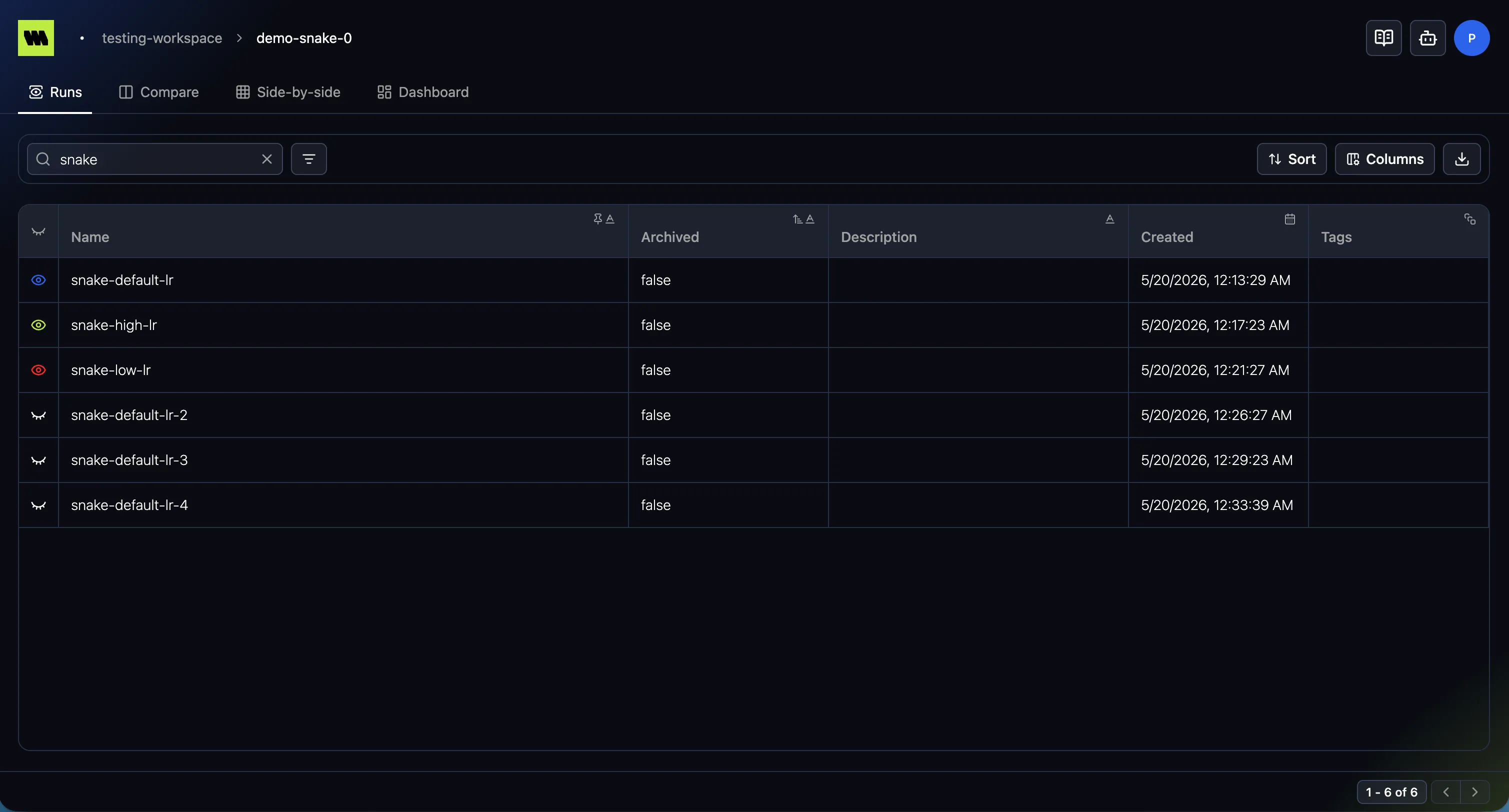
Task: Click the green W logo in the header
Action: pos(35,38)
